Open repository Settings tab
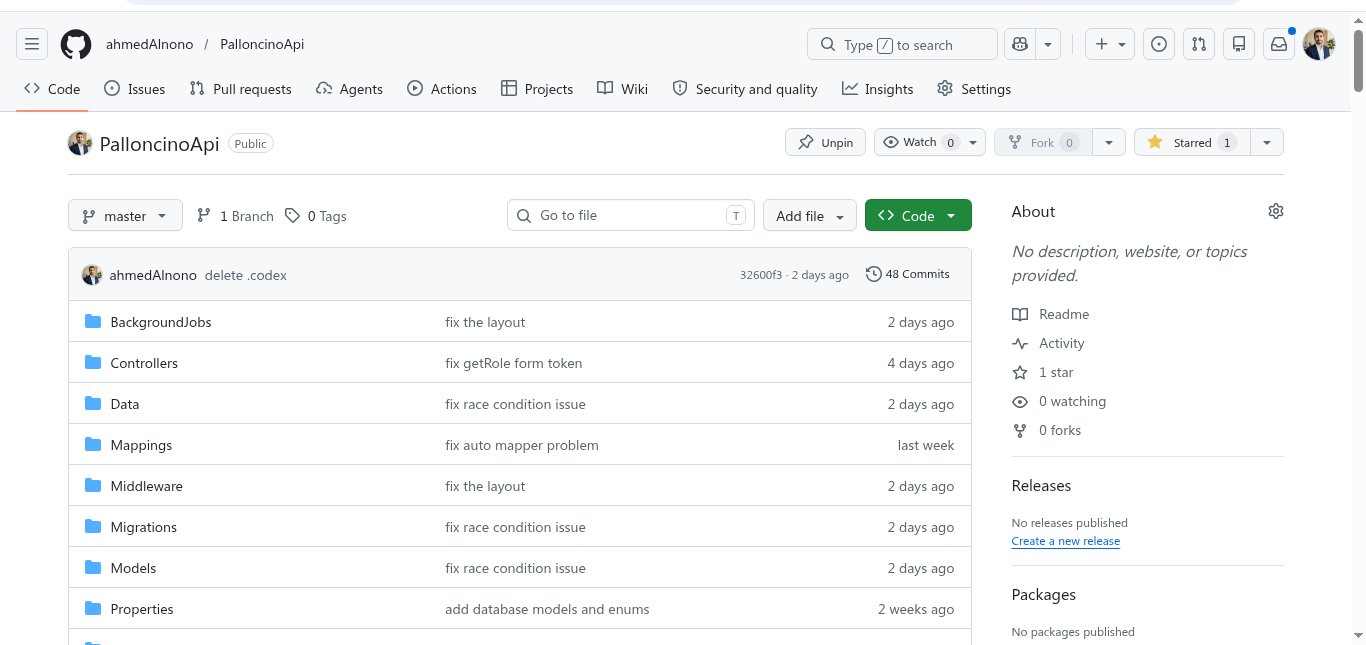 tap(974, 89)
